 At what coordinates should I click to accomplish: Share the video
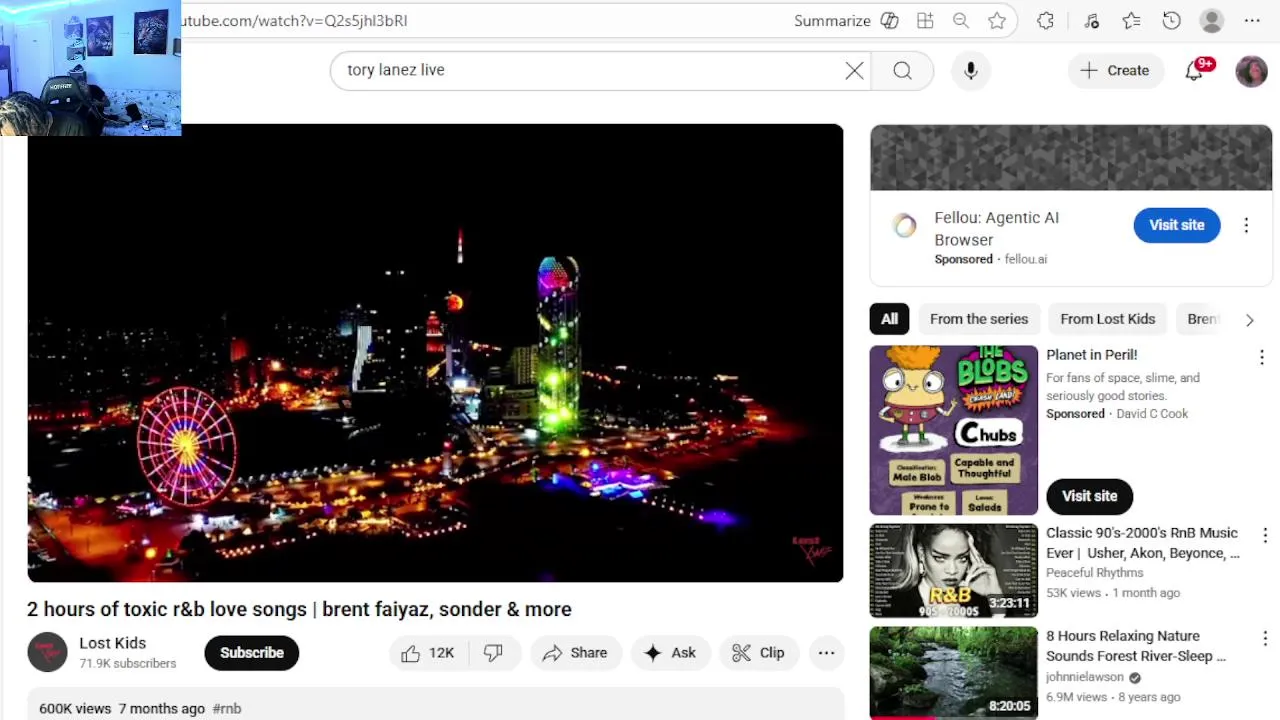(x=575, y=653)
